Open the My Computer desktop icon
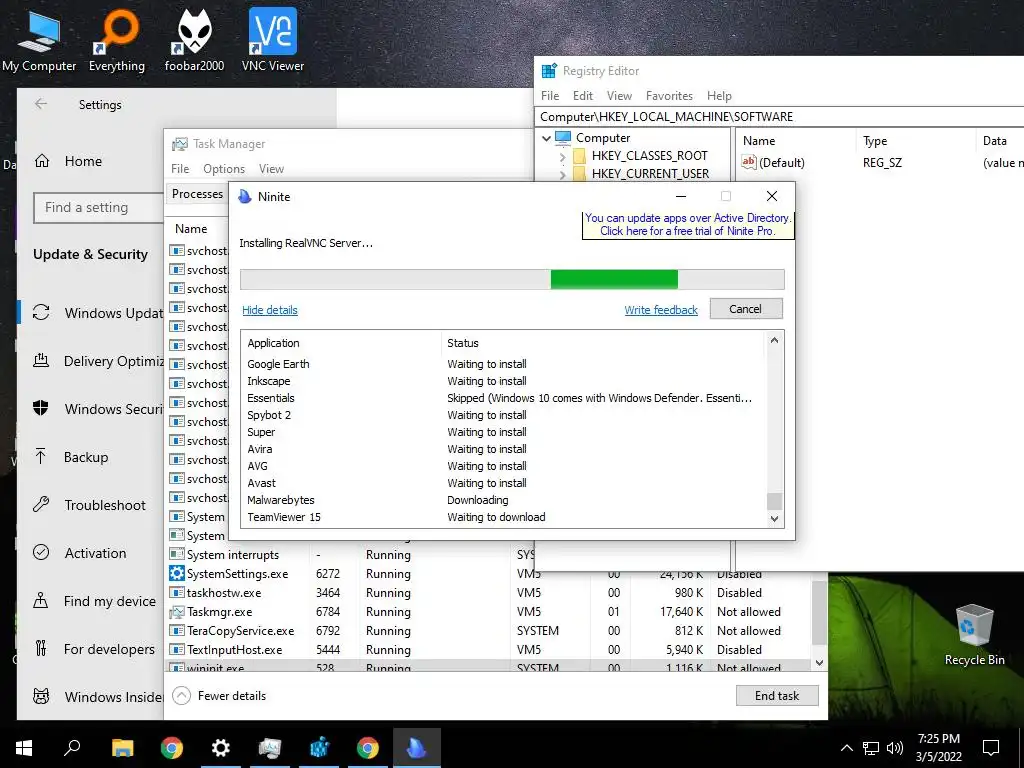 tap(39, 40)
